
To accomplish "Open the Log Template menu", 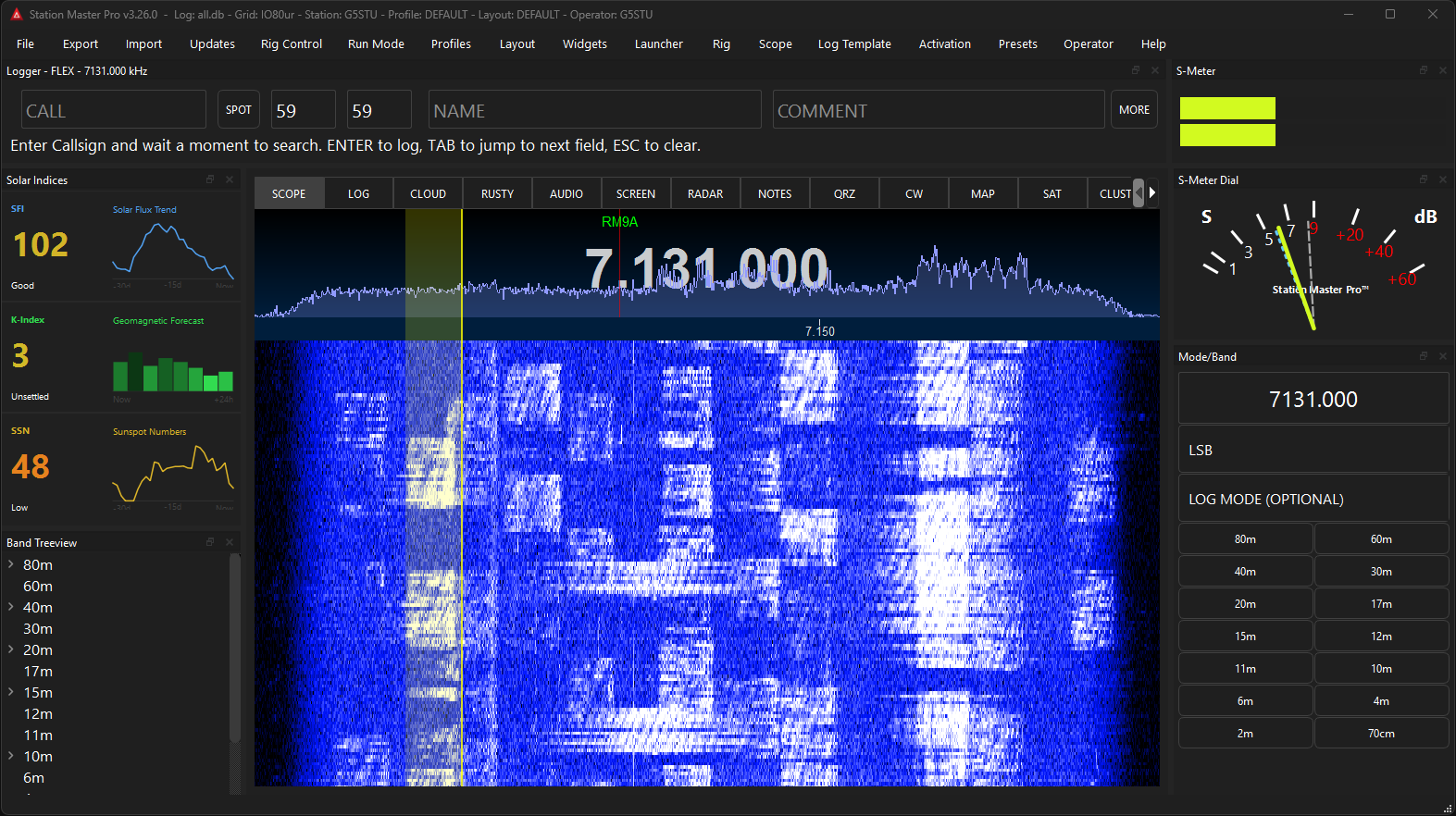I will pyautogui.click(x=854, y=44).
